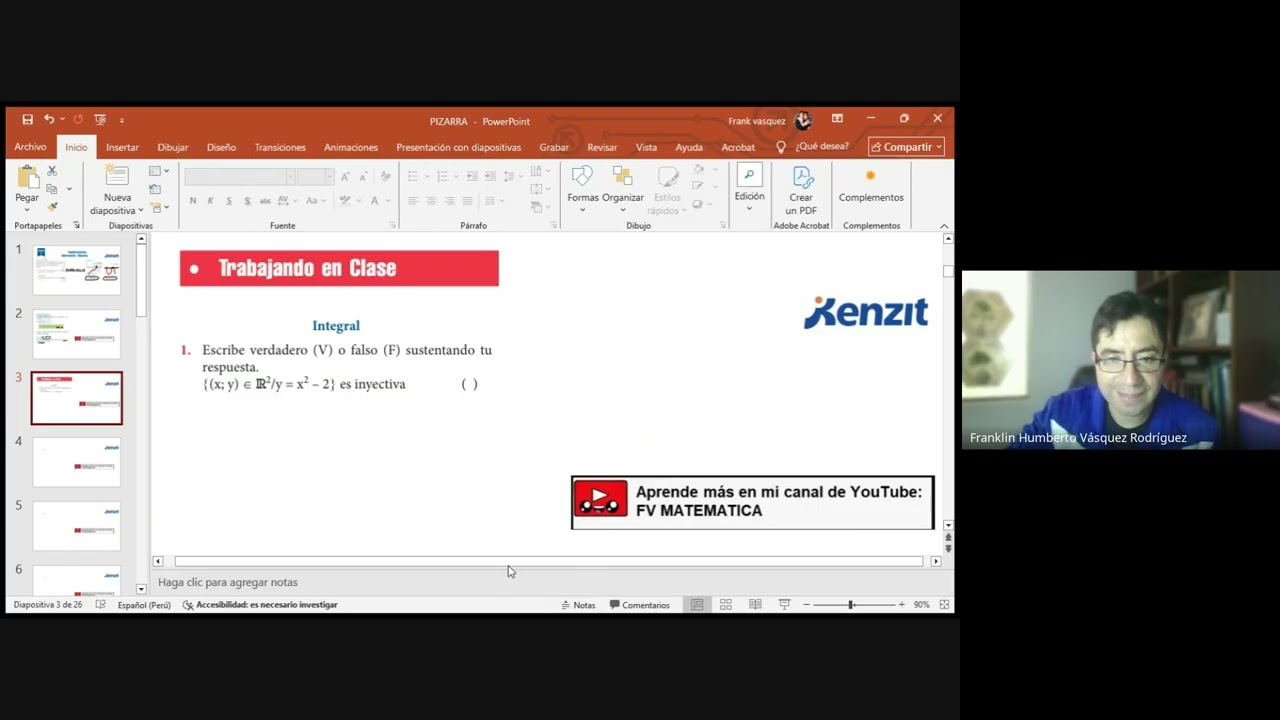
Task: Open the Vista tab
Action: [646, 147]
